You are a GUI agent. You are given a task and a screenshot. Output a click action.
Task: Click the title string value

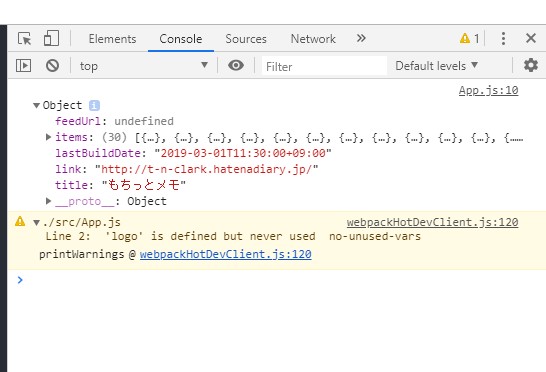(144, 185)
